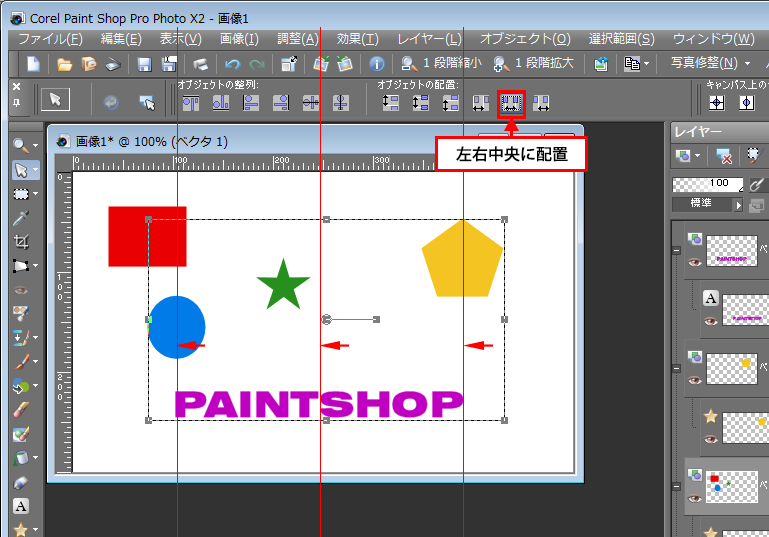This screenshot has width=769, height=537.
Task: Adjust the layer opacity slider showing 100
Action: pyautogui.click(x=708, y=184)
